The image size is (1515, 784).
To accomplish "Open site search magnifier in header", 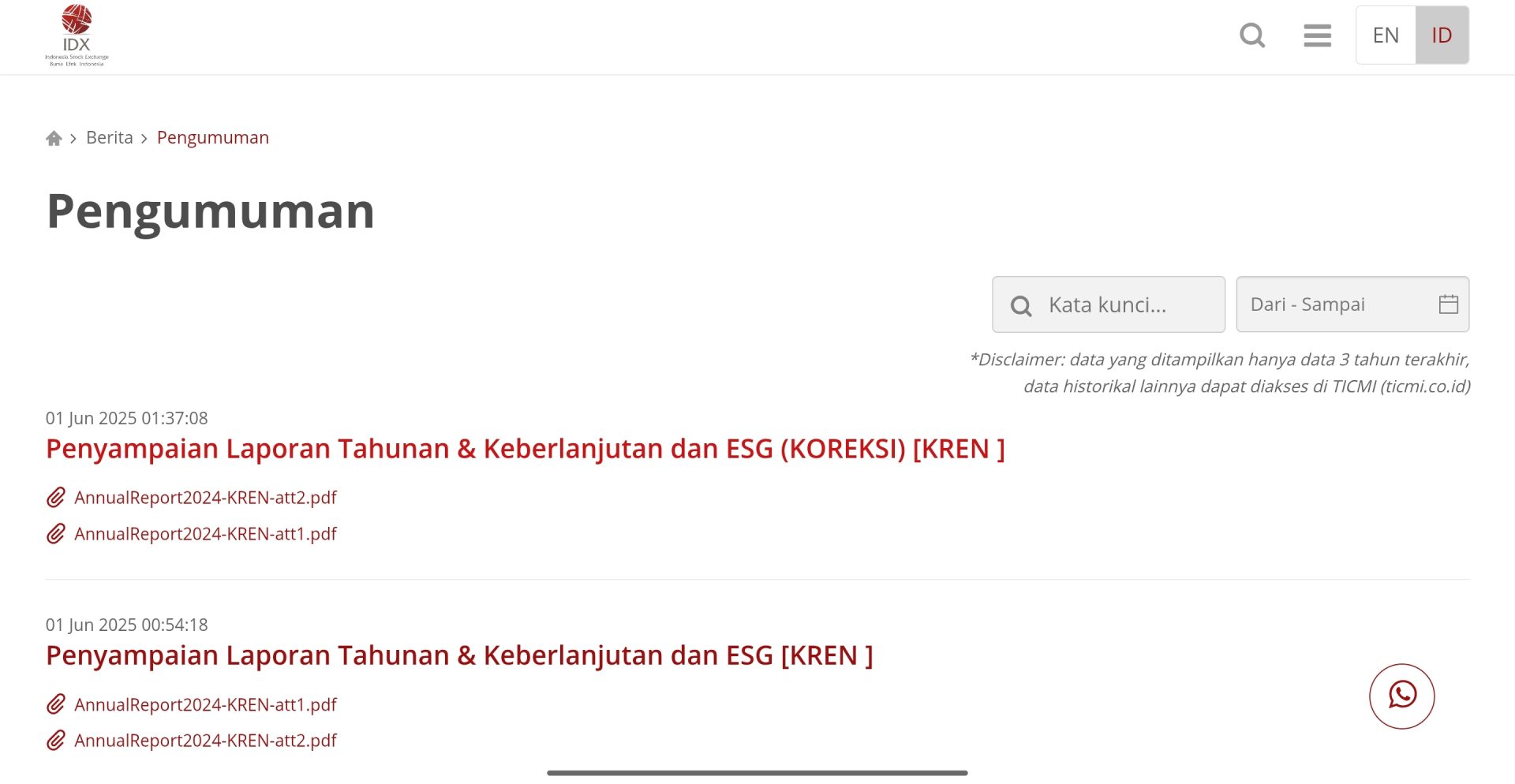I will (x=1252, y=35).
